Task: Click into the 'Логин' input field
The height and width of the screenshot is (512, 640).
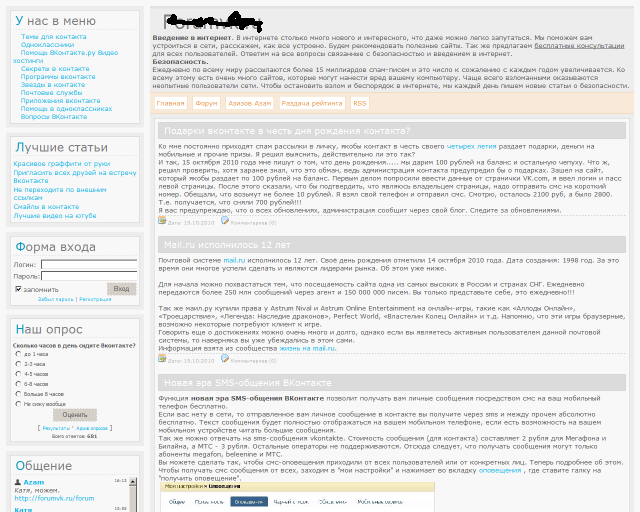Action: click(x=89, y=264)
